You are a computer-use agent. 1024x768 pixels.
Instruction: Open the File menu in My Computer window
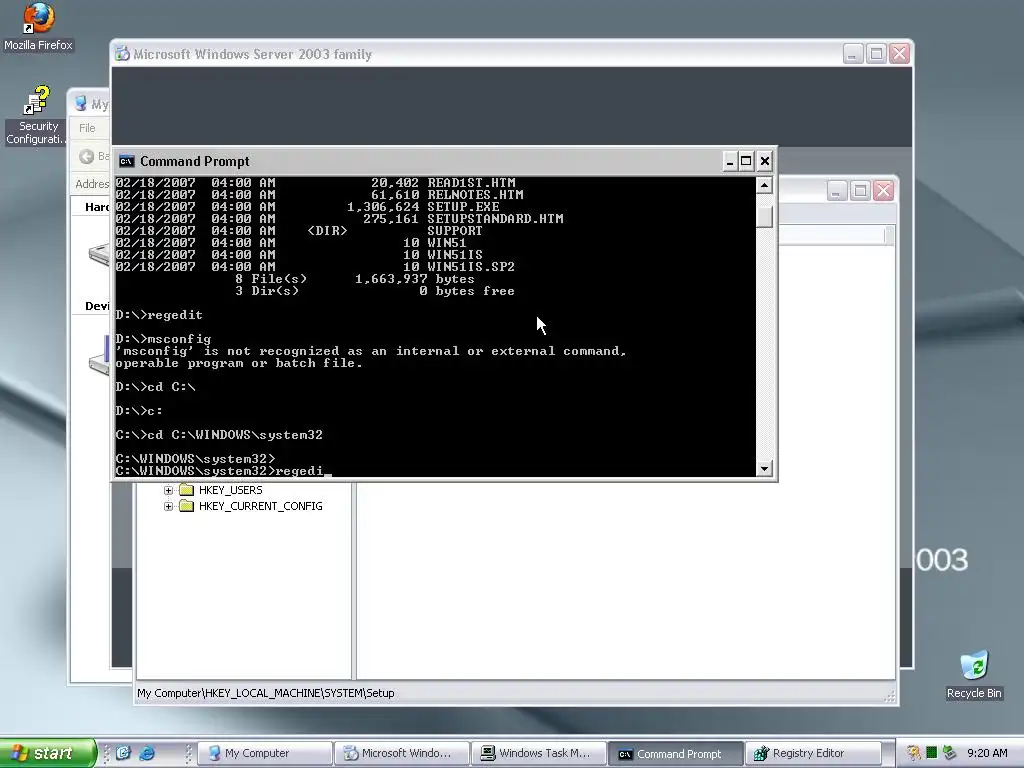click(x=87, y=128)
